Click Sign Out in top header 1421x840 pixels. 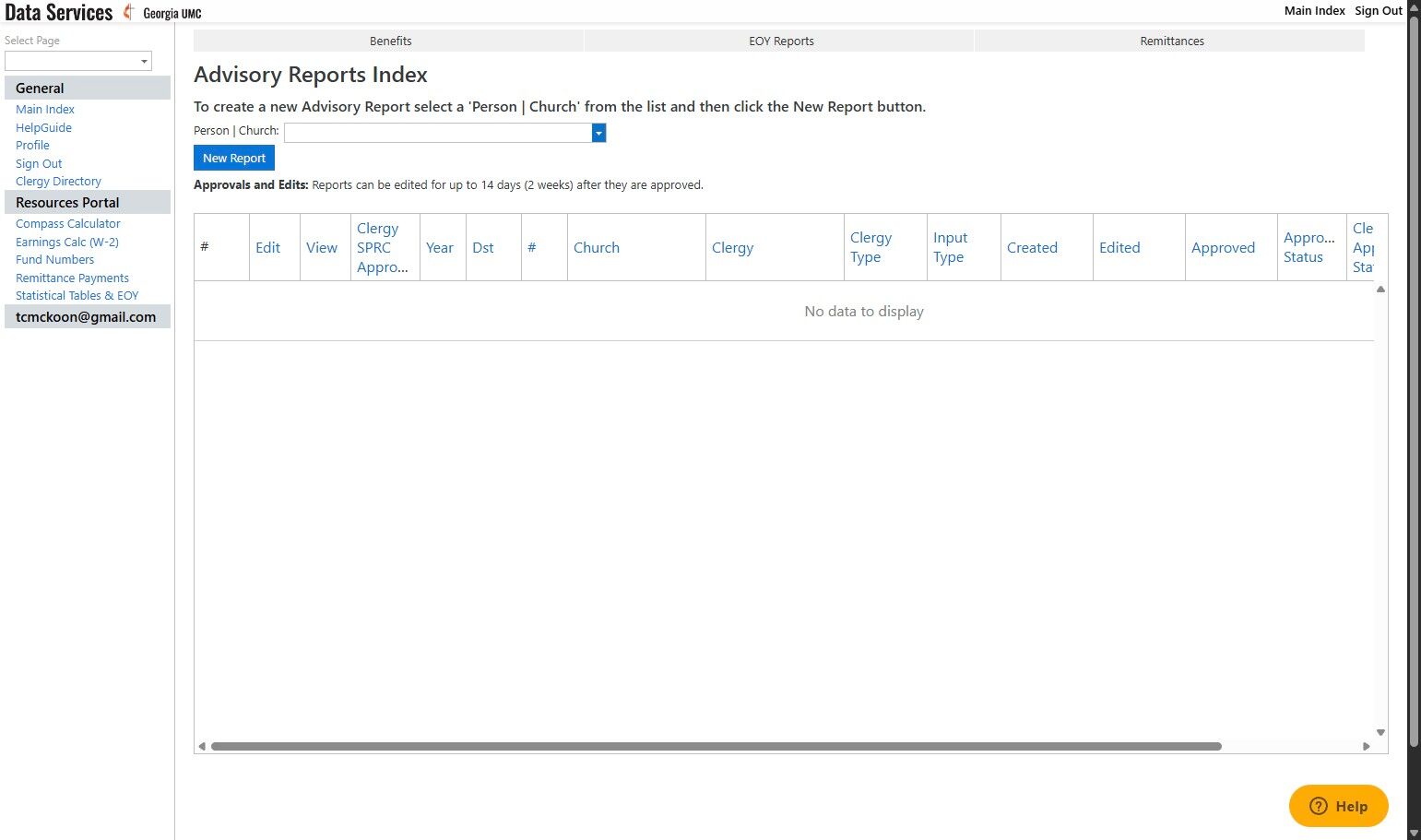pyautogui.click(x=1379, y=11)
